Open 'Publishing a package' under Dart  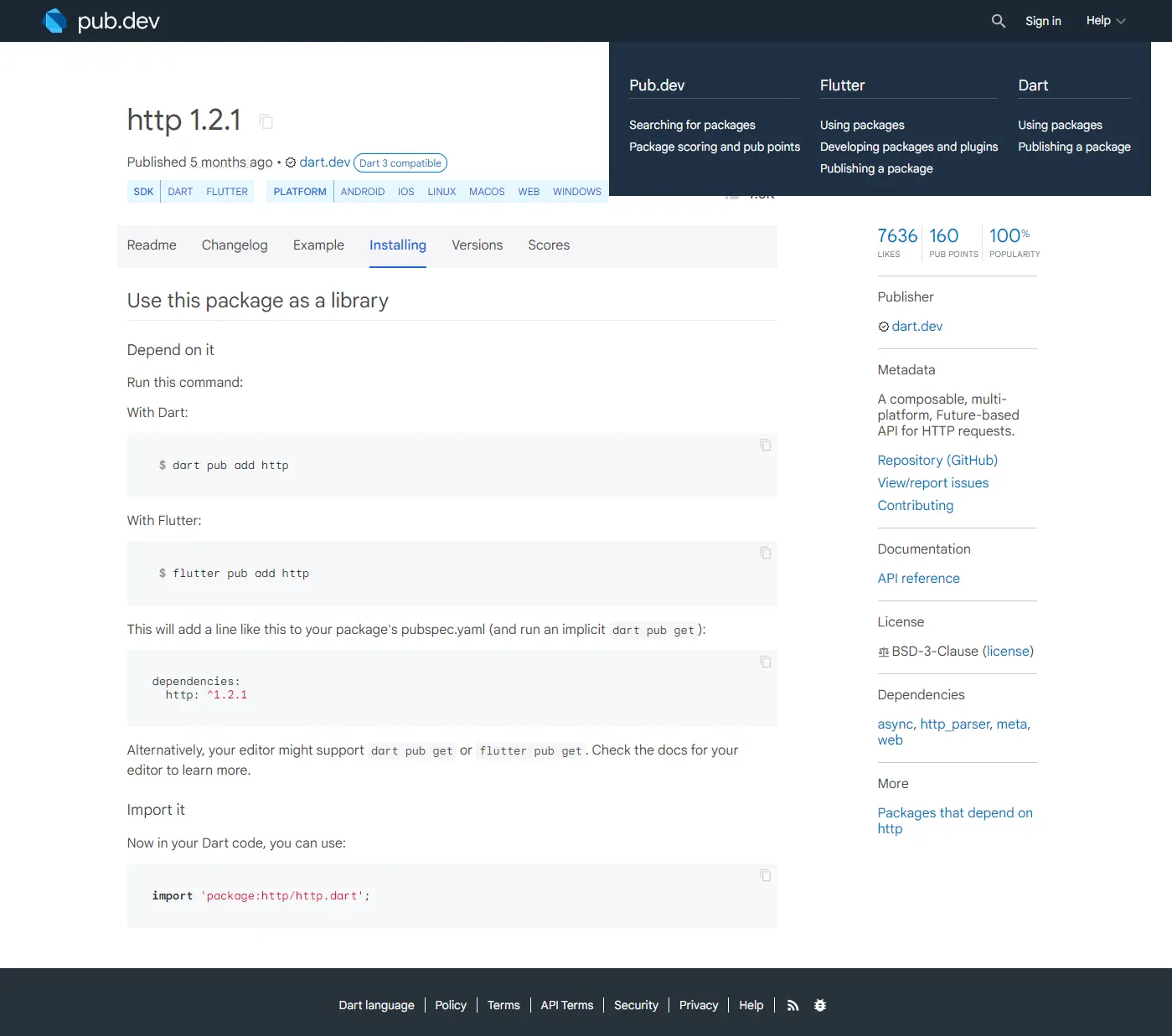1074,147
